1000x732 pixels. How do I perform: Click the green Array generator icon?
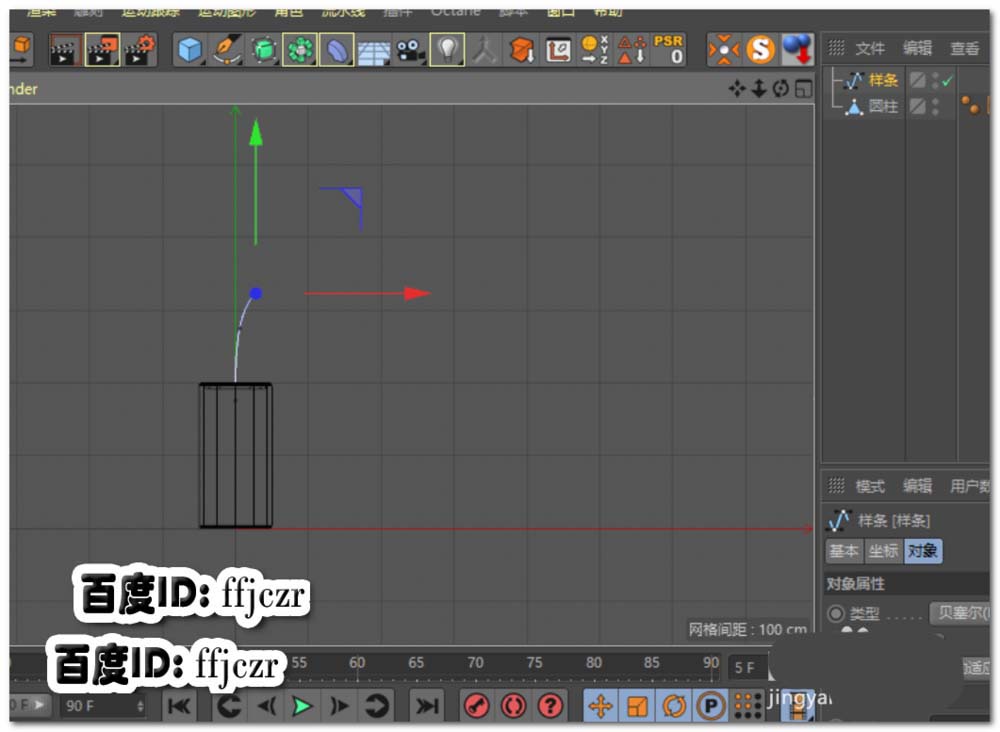click(x=300, y=50)
